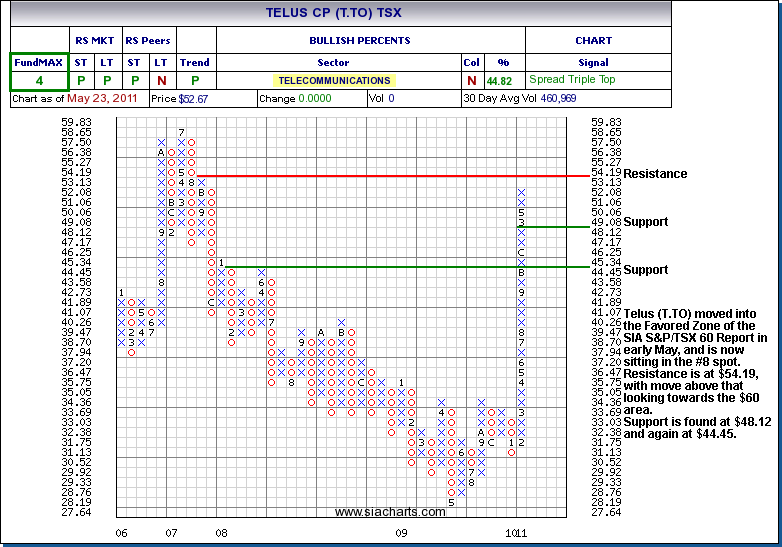Click the FundMAX score value 4
This screenshot has width=782, height=547.
click(x=39, y=80)
